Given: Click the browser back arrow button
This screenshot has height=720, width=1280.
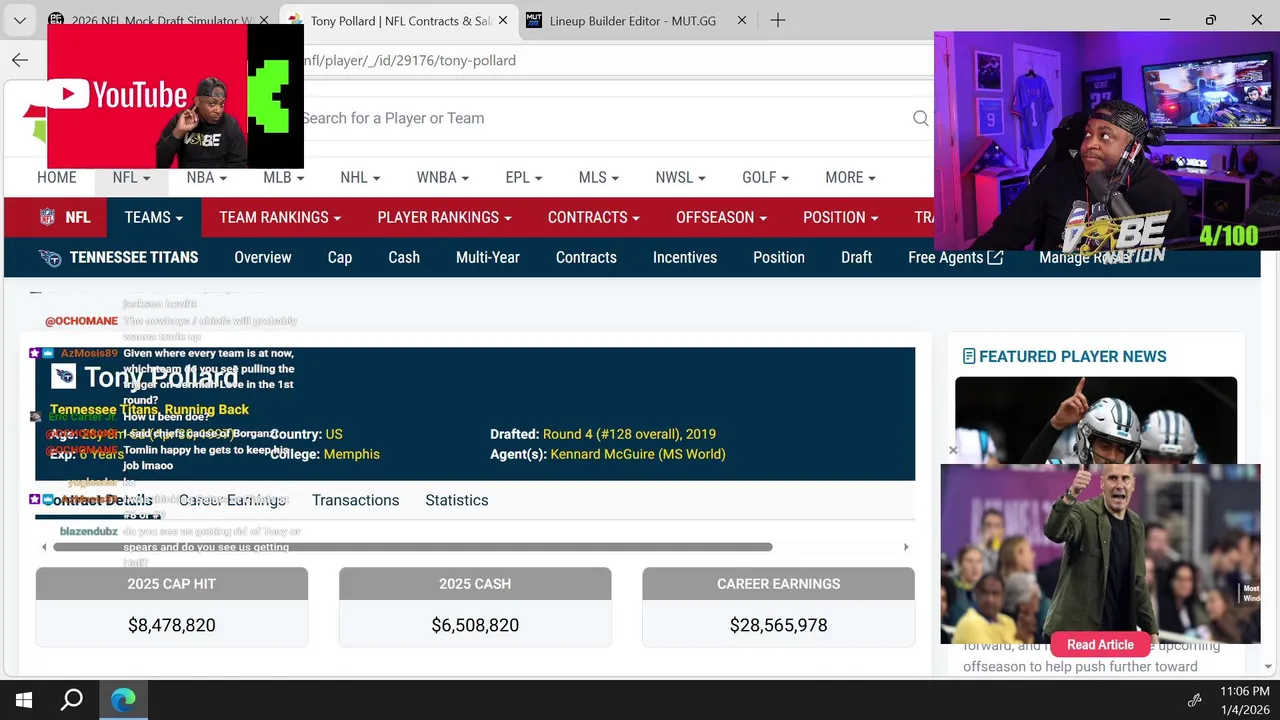Looking at the screenshot, I should click(x=20, y=60).
